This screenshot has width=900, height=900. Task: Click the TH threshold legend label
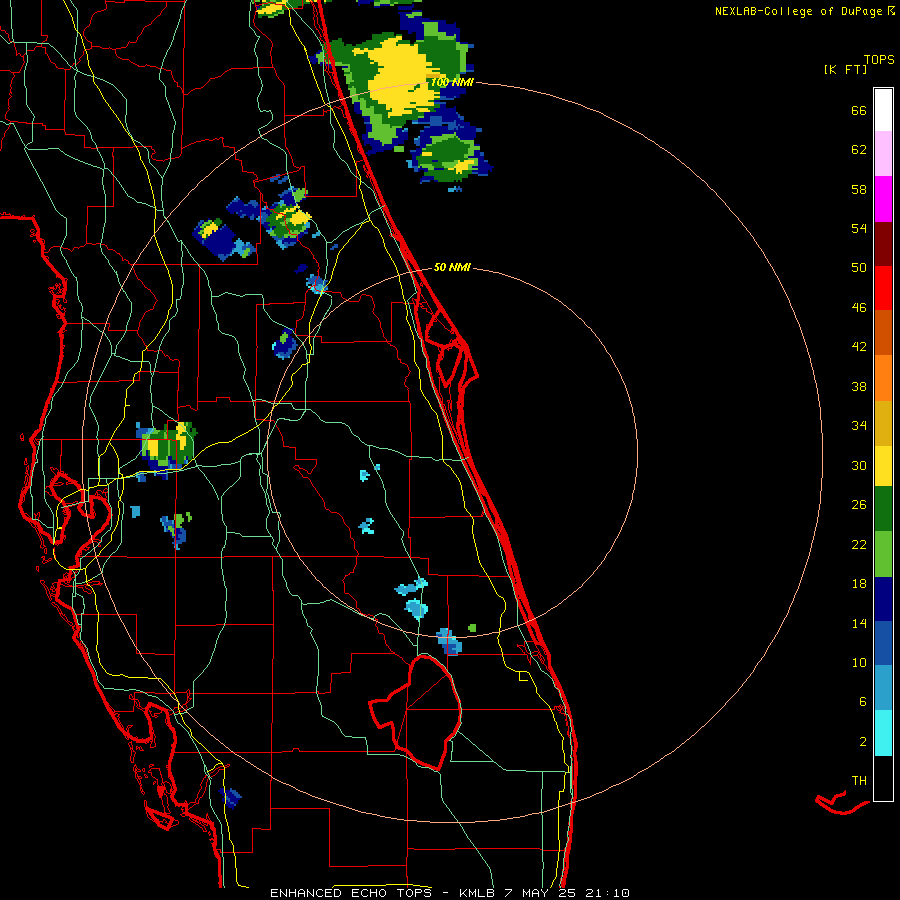859,780
